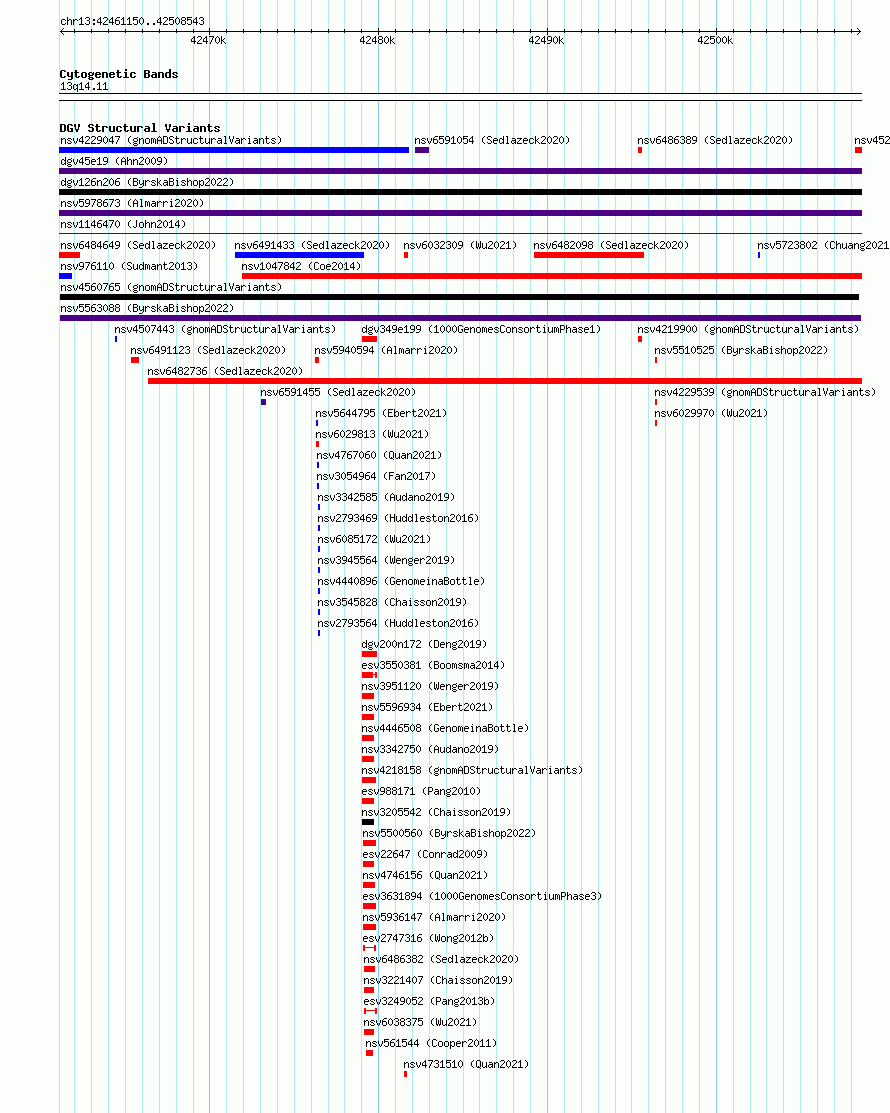This screenshot has height=1113, width=890.
Task: Click nsv4507443 gnomADStructuralVariants label
Action: click(225, 329)
